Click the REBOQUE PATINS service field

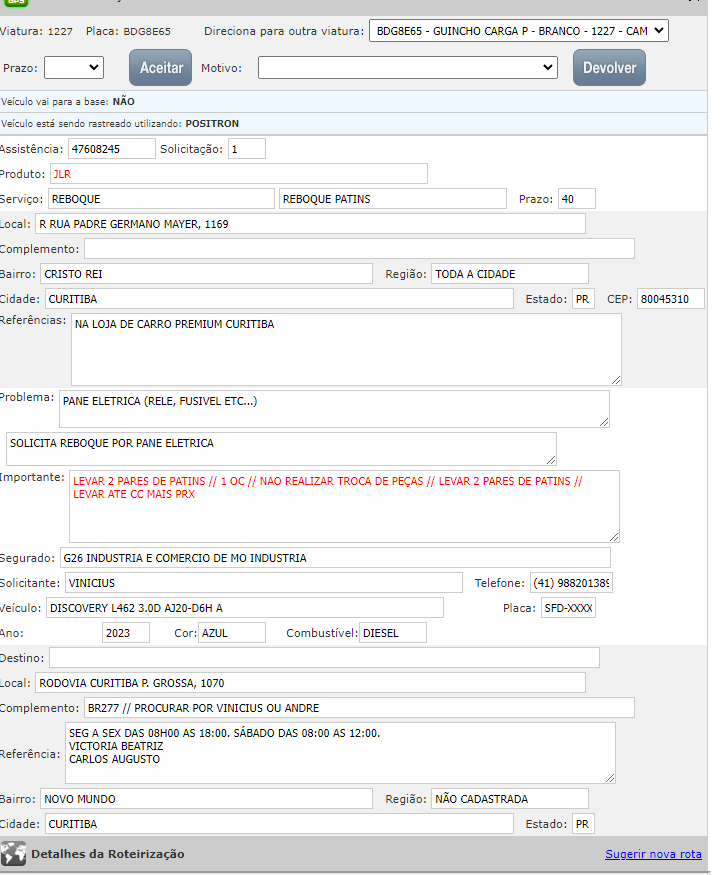coord(393,199)
